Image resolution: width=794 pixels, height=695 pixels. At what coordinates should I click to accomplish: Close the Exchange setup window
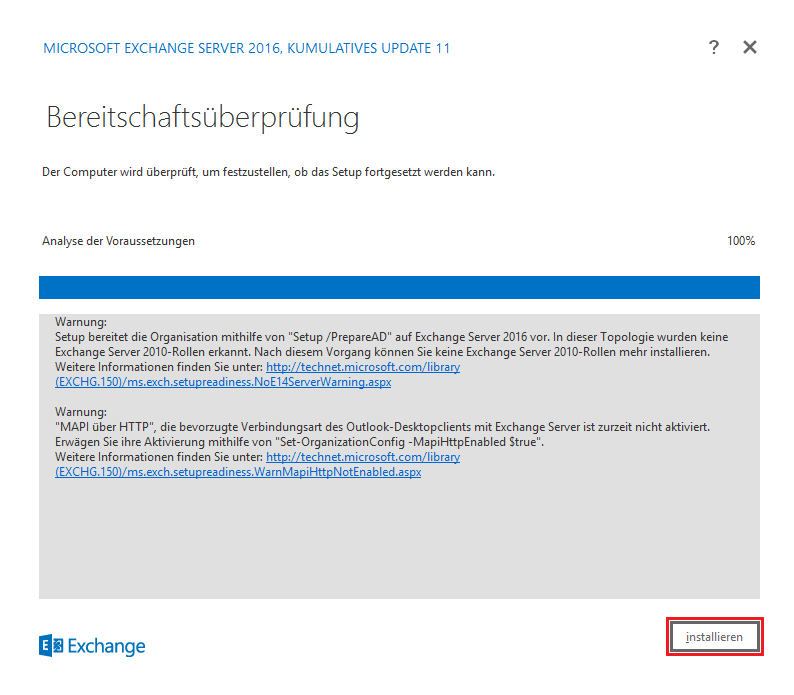click(750, 47)
